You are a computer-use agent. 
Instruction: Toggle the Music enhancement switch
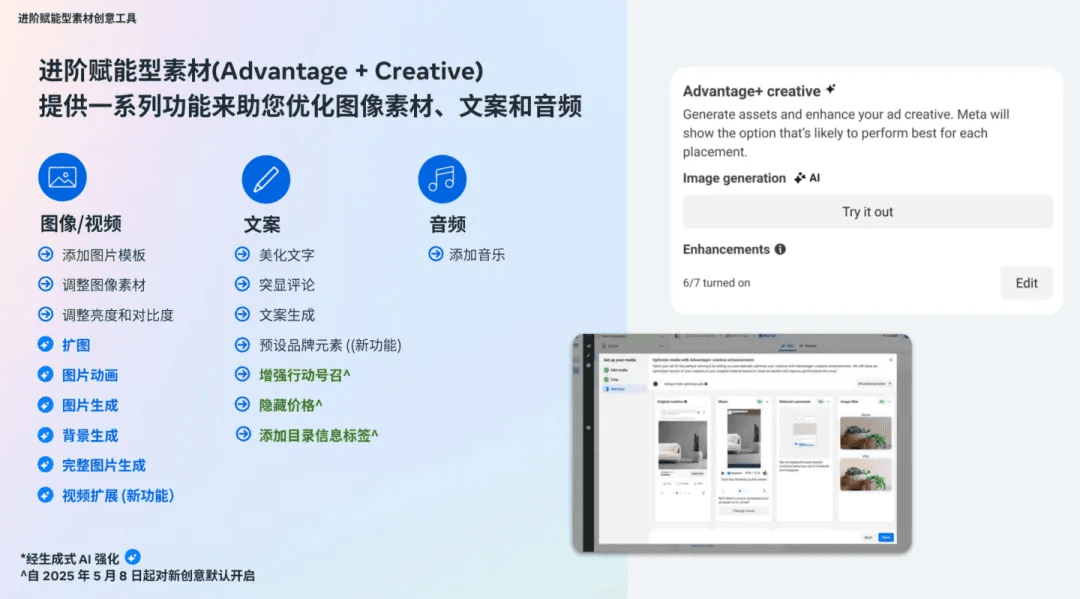click(x=761, y=400)
